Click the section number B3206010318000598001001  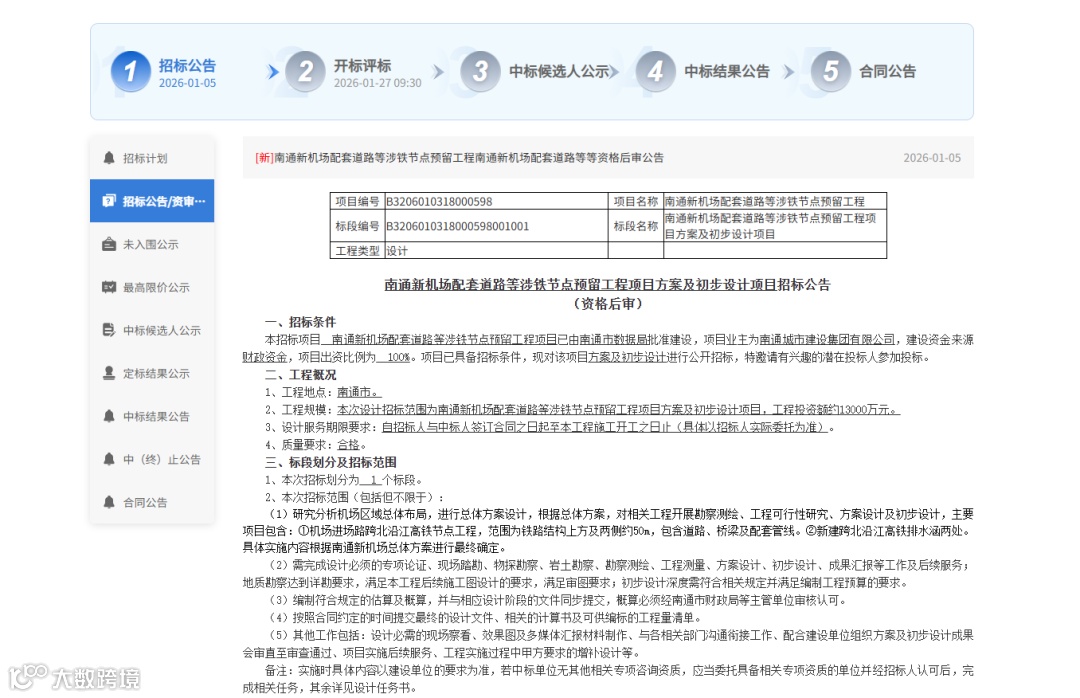(457, 226)
